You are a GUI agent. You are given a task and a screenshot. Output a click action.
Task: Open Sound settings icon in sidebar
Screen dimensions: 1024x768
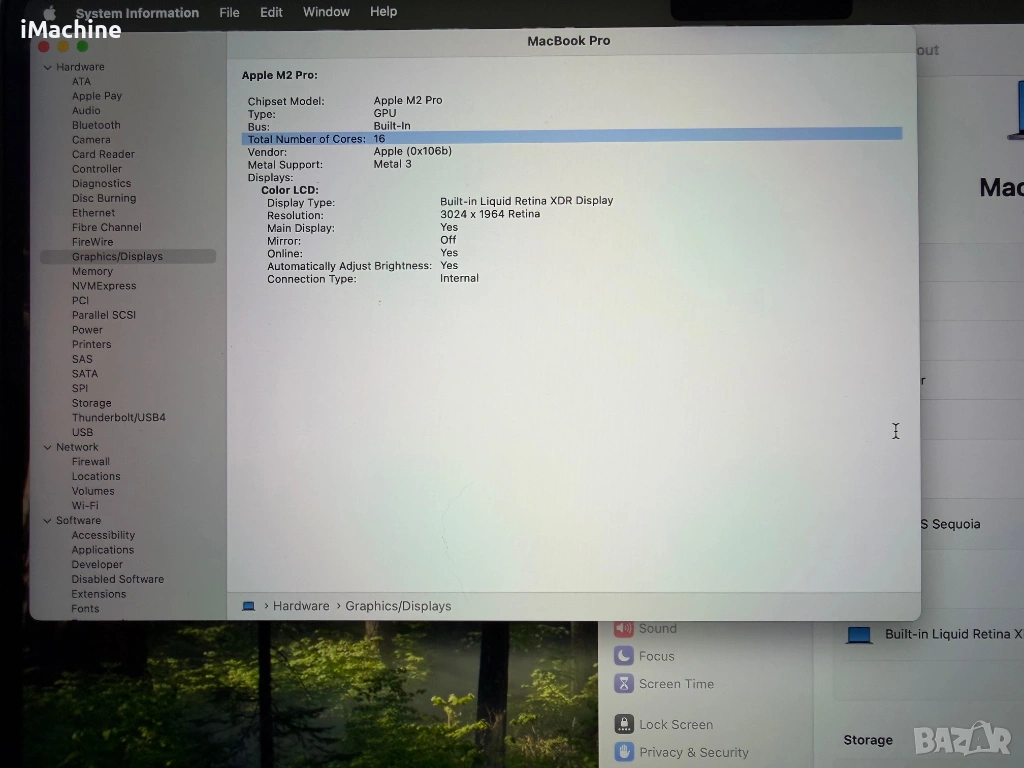(x=624, y=628)
